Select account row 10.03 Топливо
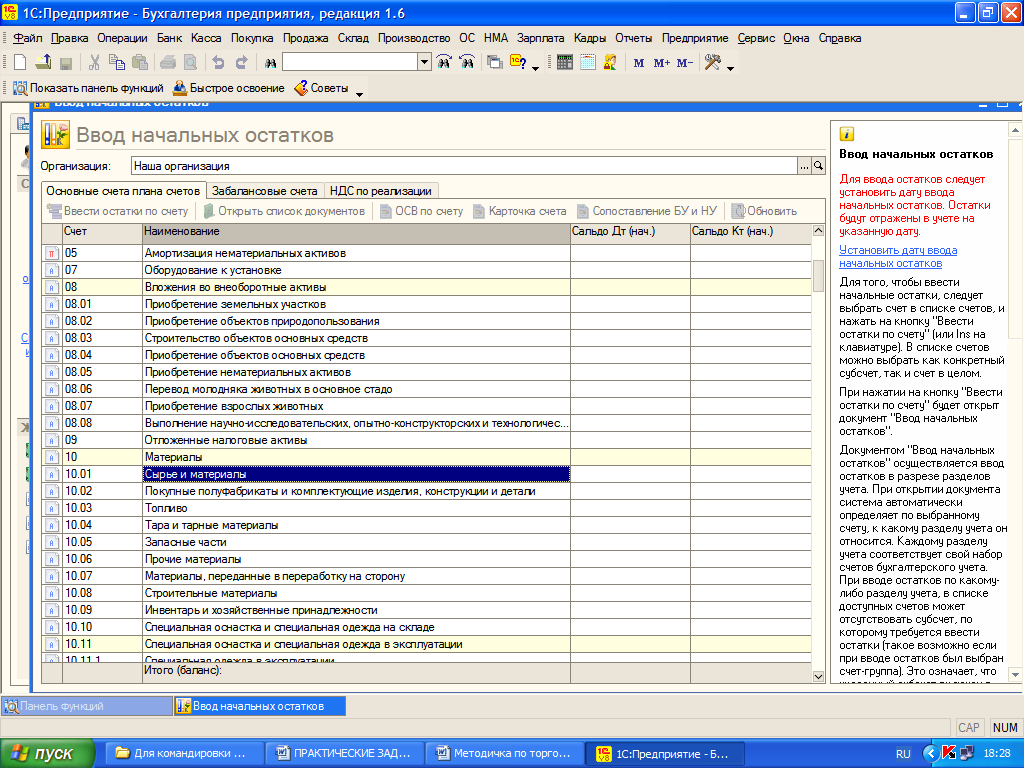The image size is (1024, 768). tap(426, 508)
